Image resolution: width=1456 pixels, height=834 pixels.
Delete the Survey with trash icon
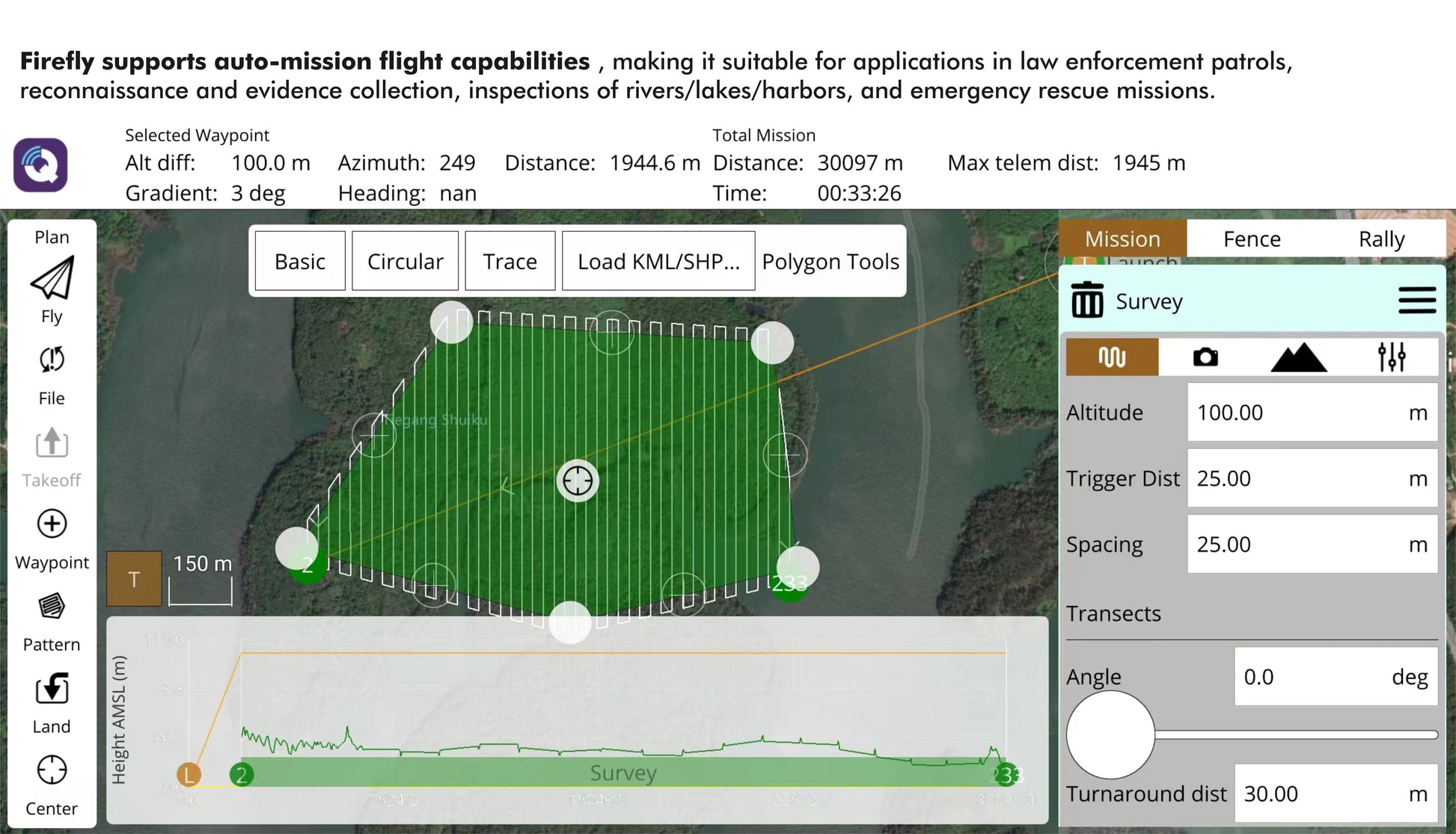(x=1087, y=300)
